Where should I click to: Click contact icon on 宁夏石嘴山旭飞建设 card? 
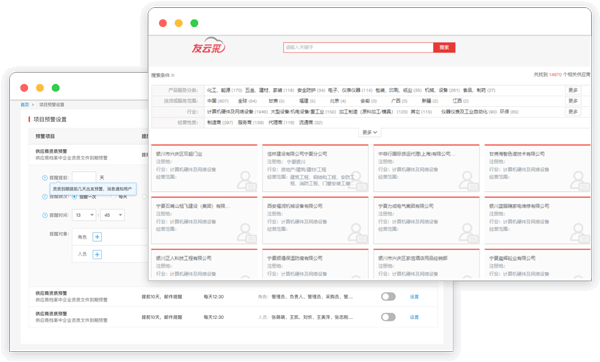[x=246, y=233]
